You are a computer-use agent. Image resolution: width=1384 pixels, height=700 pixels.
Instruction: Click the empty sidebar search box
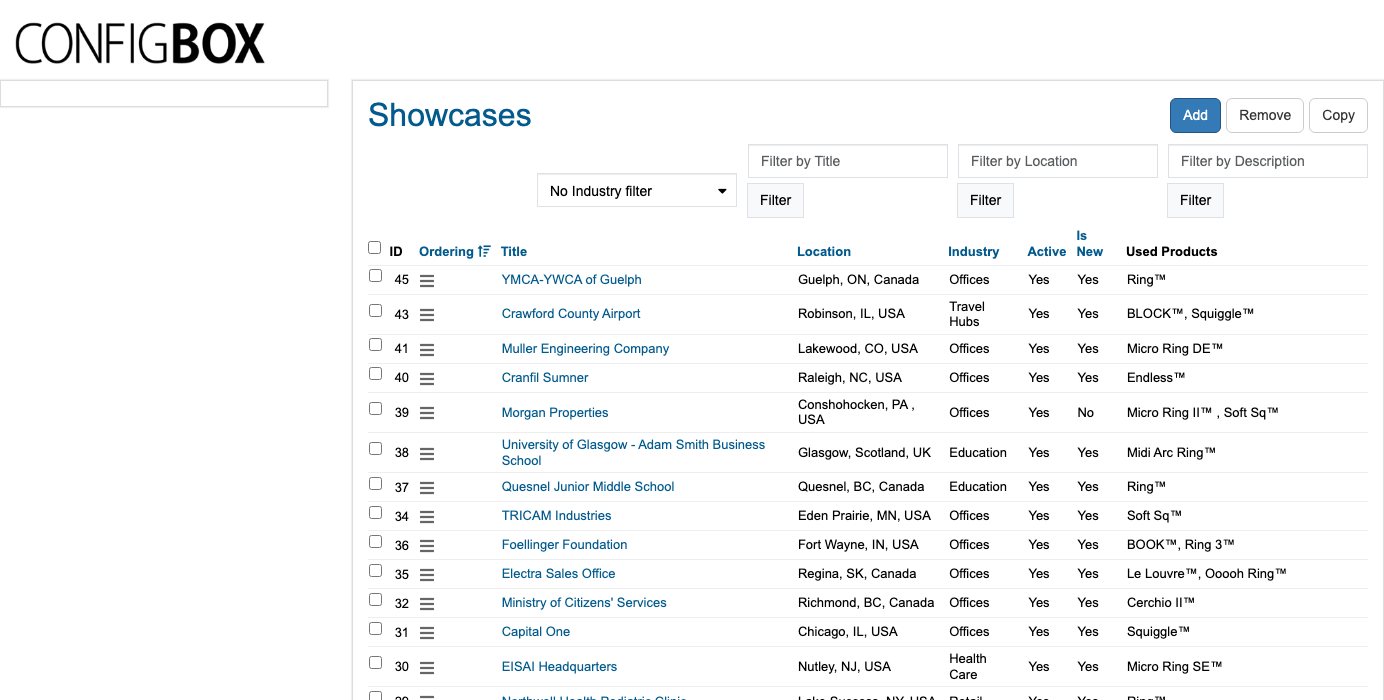pyautogui.click(x=164, y=93)
